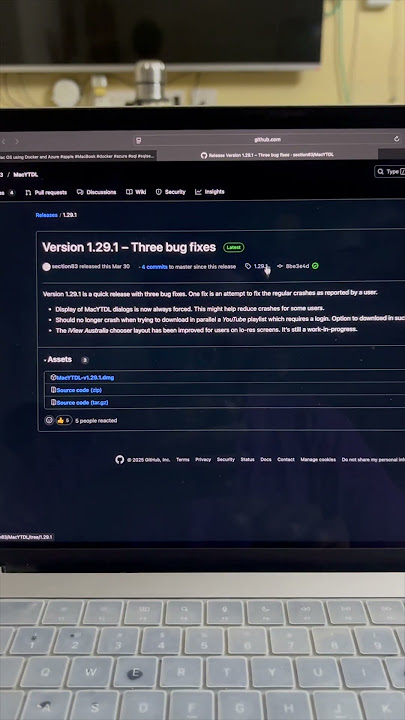
Task: Click the github.com address bar
Action: coord(267,140)
